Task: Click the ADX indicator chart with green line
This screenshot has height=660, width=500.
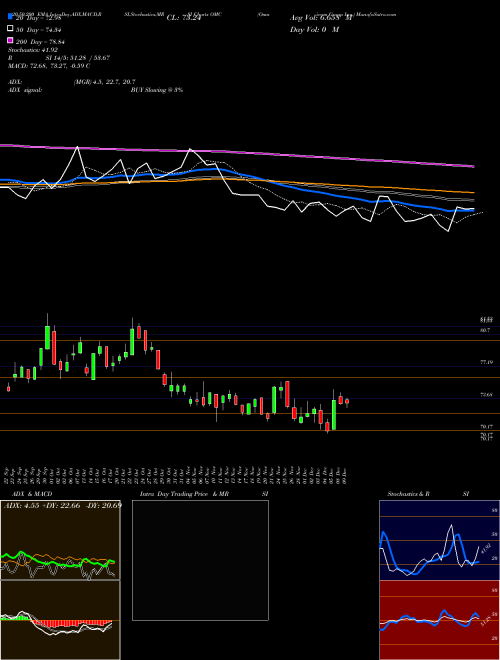Action: click(x=60, y=540)
